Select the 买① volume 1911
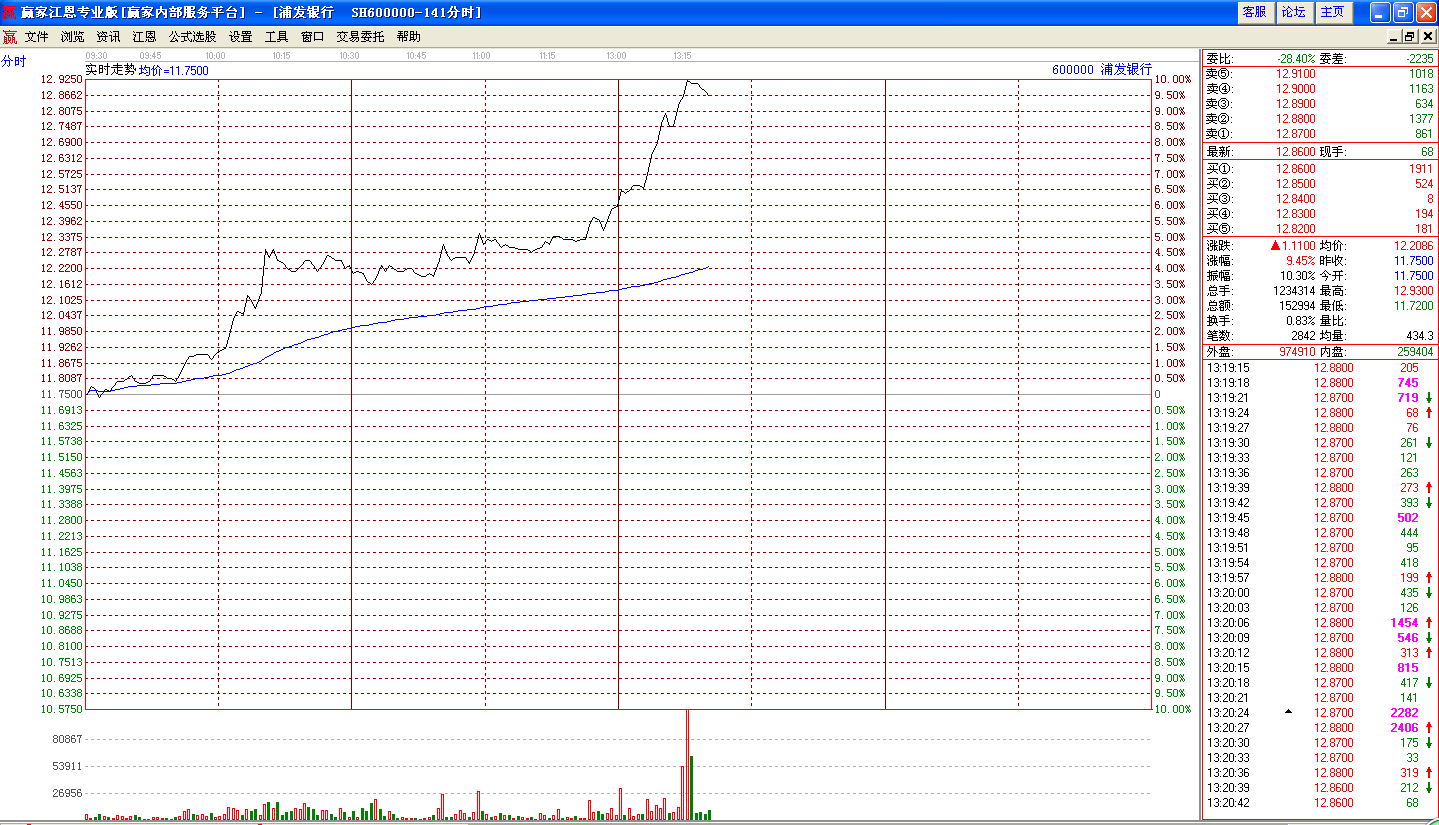Image resolution: width=1439 pixels, height=825 pixels. pos(1420,169)
